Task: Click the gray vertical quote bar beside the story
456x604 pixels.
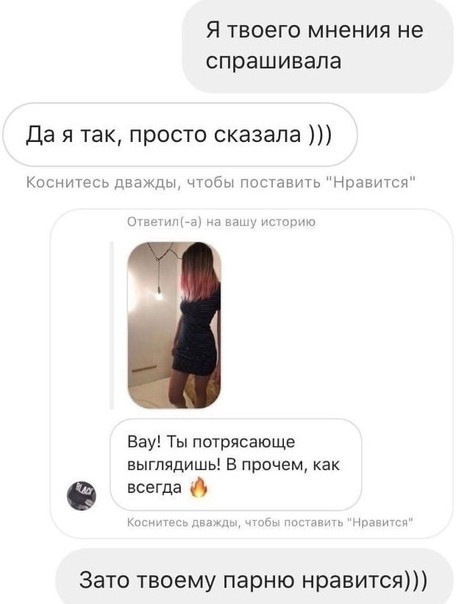Action: pyautogui.click(x=112, y=325)
